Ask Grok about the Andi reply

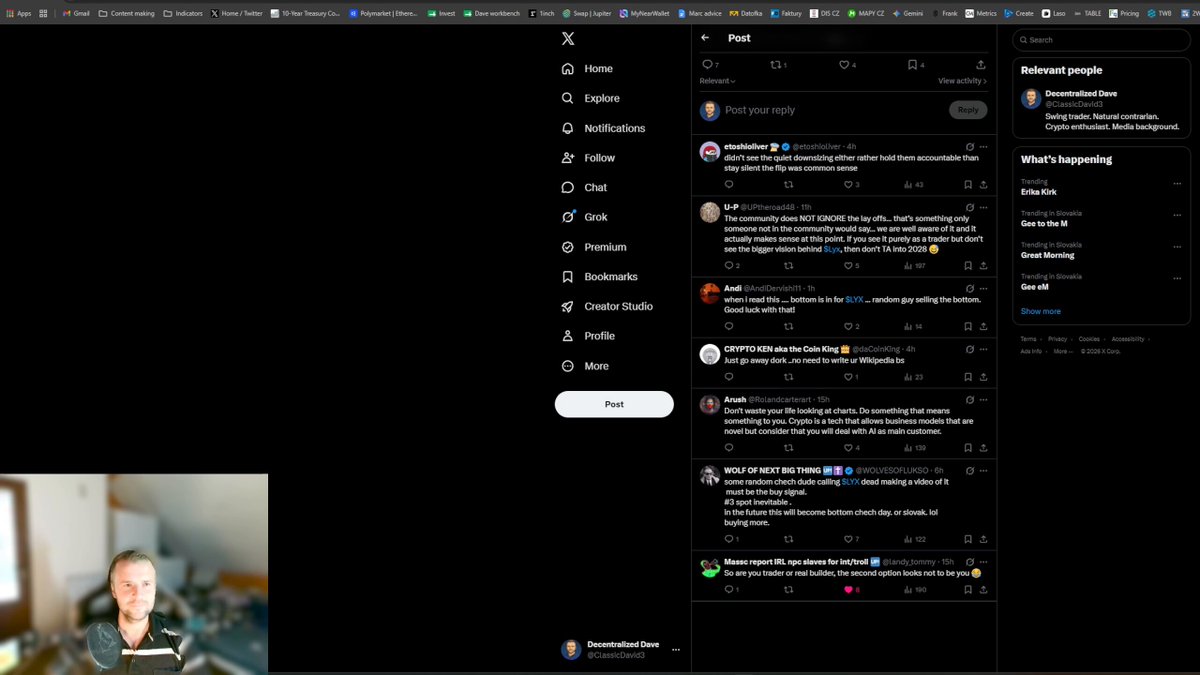click(x=970, y=287)
